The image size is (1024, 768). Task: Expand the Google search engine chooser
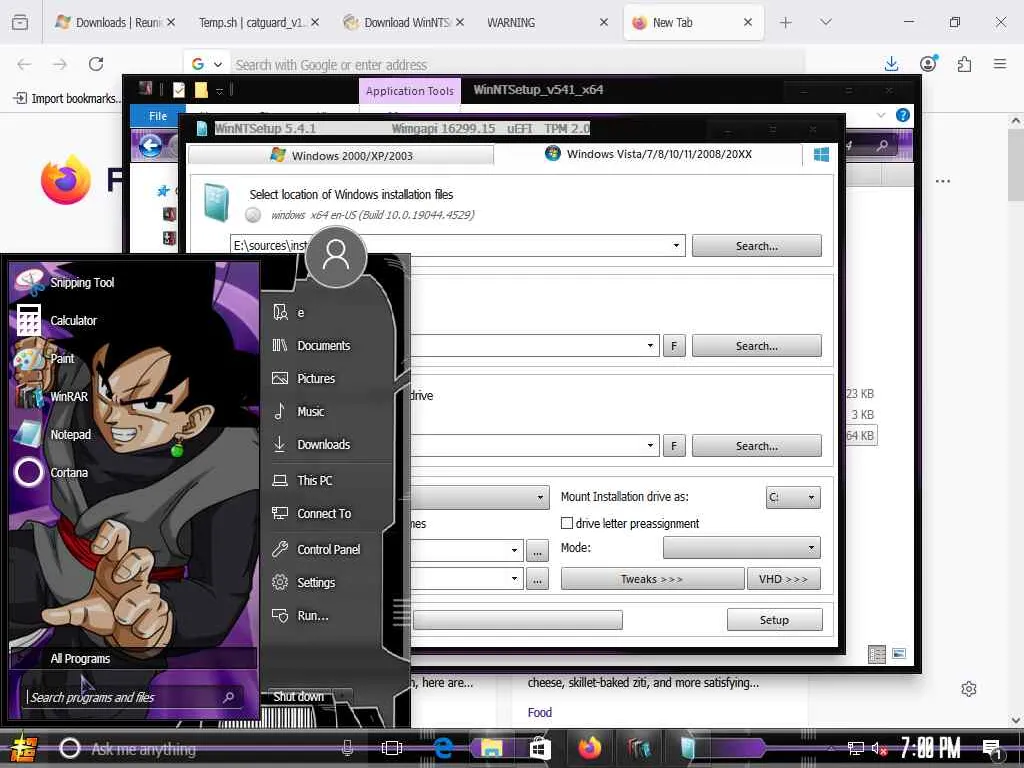[208, 64]
